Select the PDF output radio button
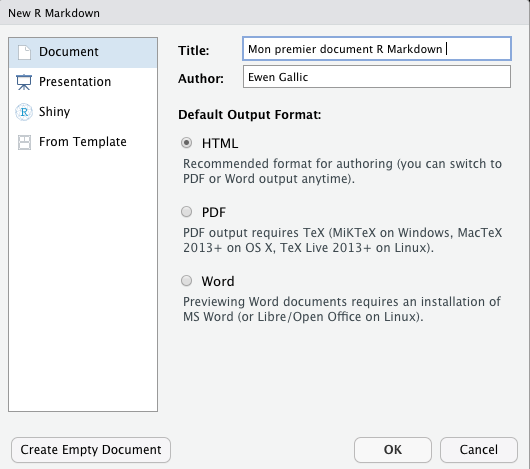Screen dimensions: 530x469 coord(186,212)
